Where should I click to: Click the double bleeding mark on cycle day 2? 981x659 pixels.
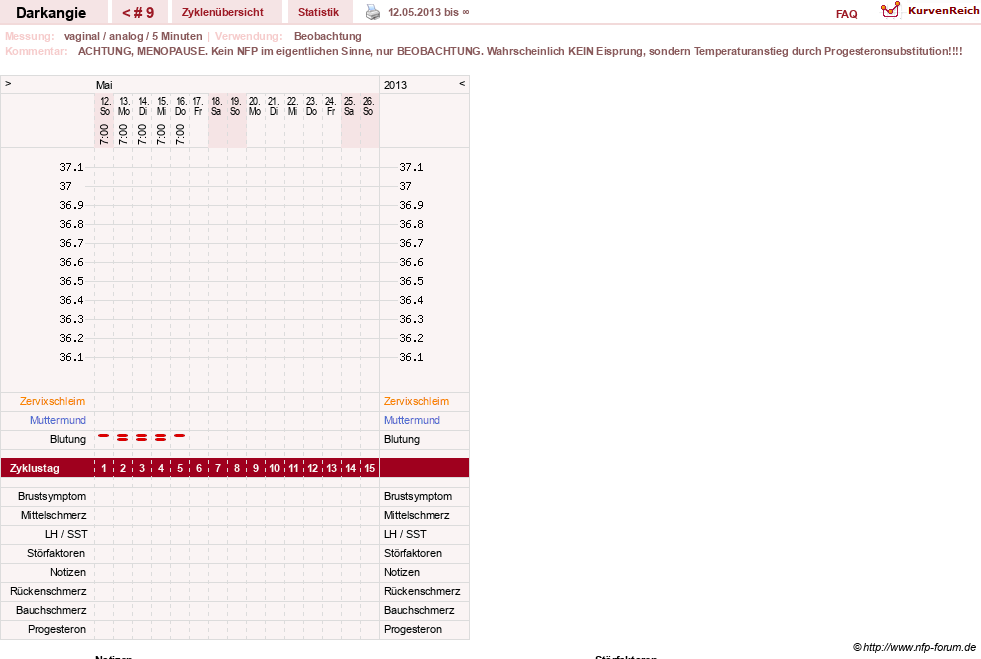[123, 437]
